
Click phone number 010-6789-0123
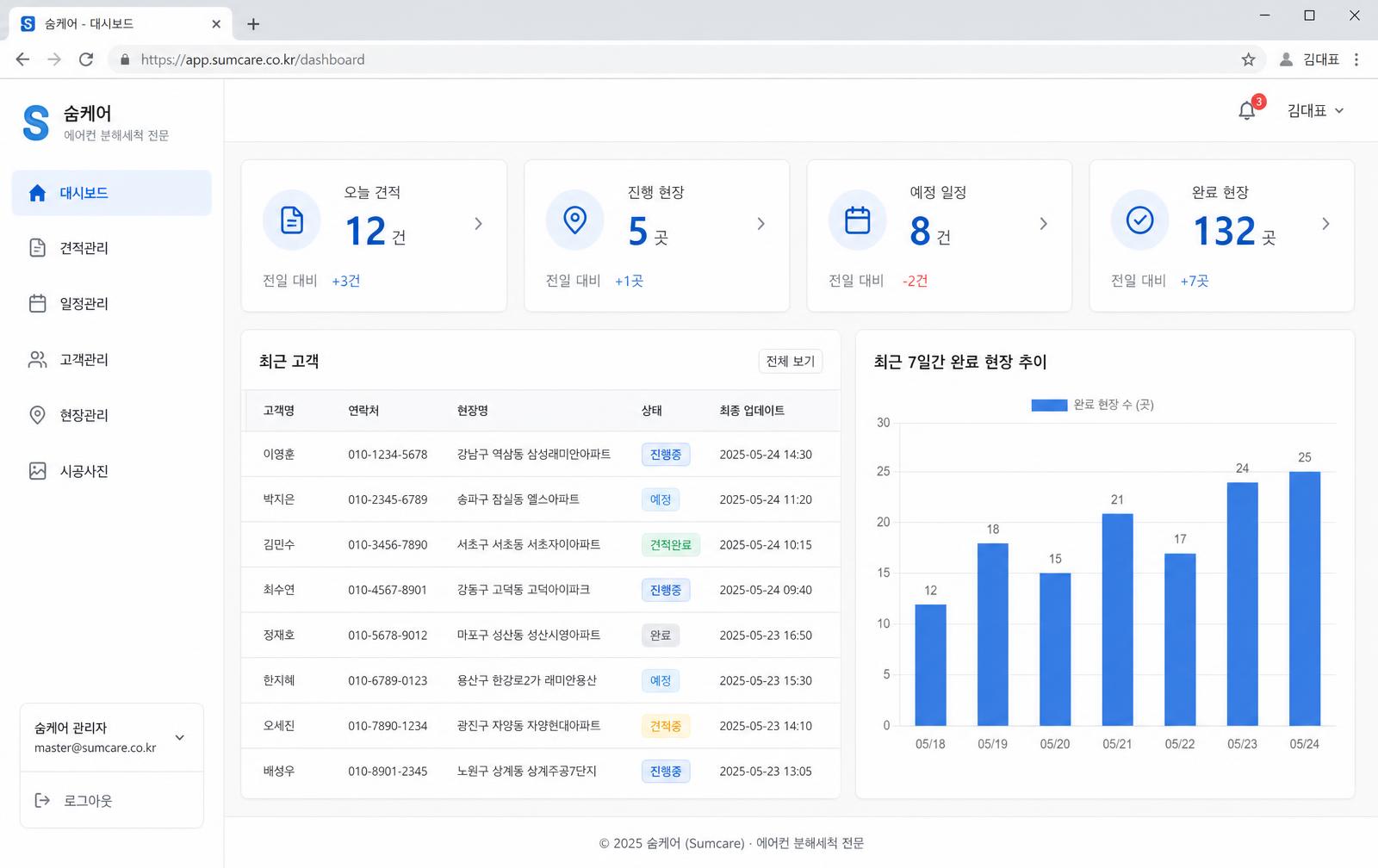[x=388, y=680]
